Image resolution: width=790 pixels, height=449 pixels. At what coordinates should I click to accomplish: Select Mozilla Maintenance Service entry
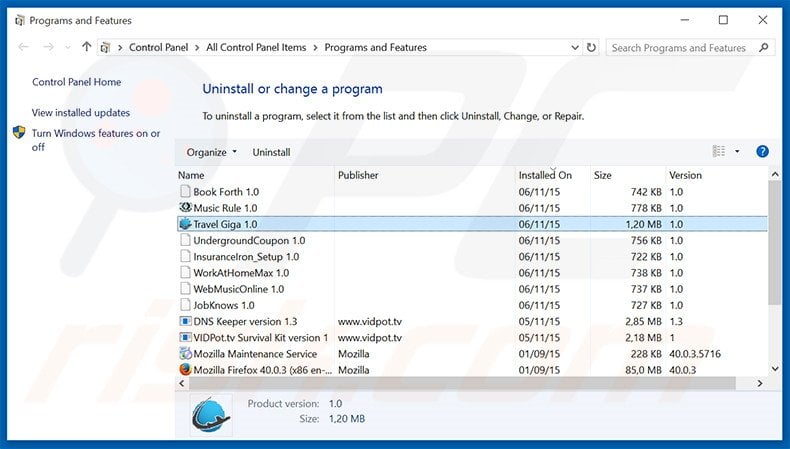pyautogui.click(x=472, y=353)
